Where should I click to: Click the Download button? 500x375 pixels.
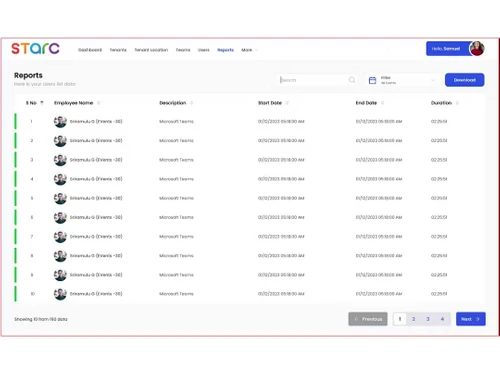point(464,80)
